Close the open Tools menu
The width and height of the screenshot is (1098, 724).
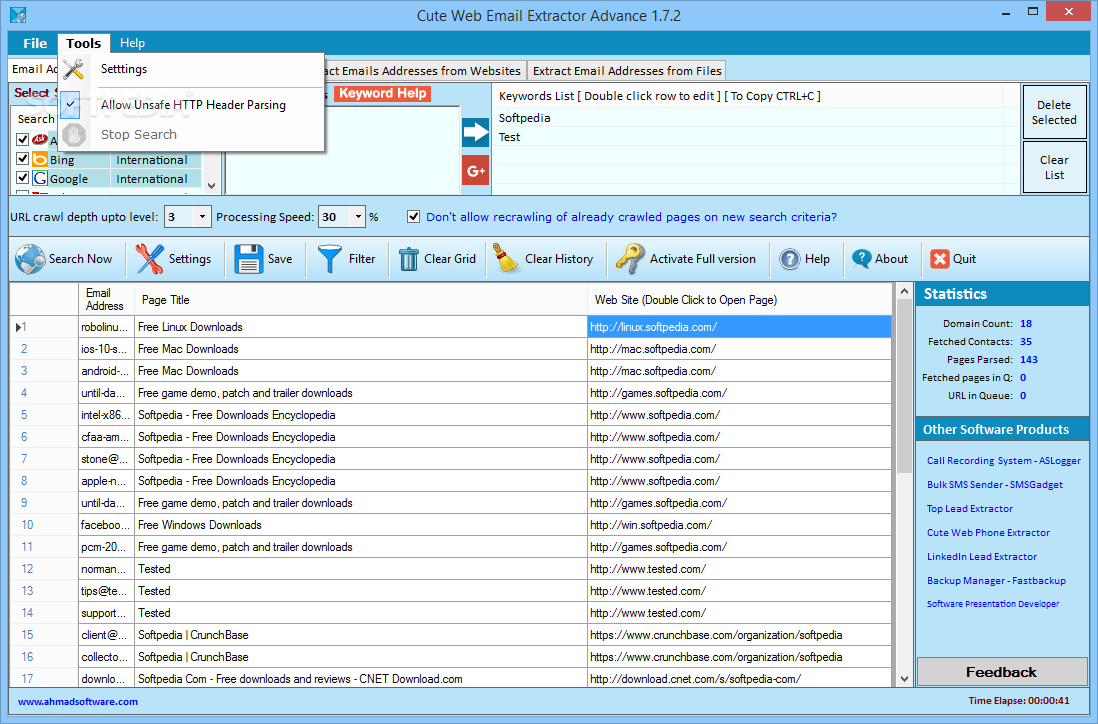(x=83, y=43)
